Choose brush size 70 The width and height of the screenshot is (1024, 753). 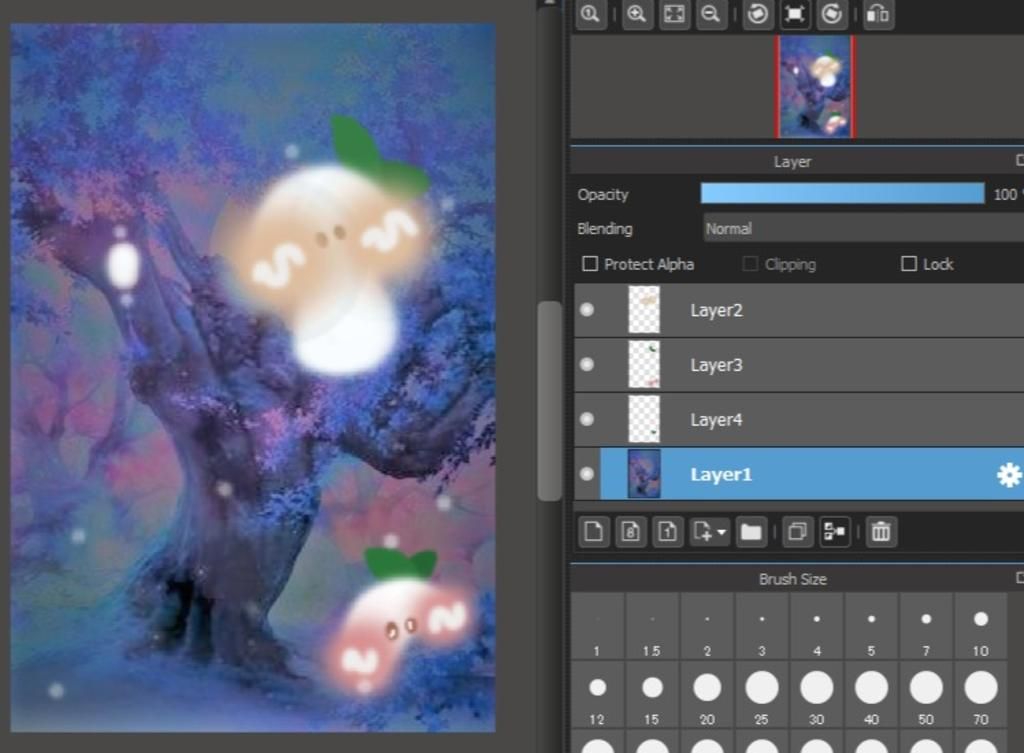pos(981,696)
